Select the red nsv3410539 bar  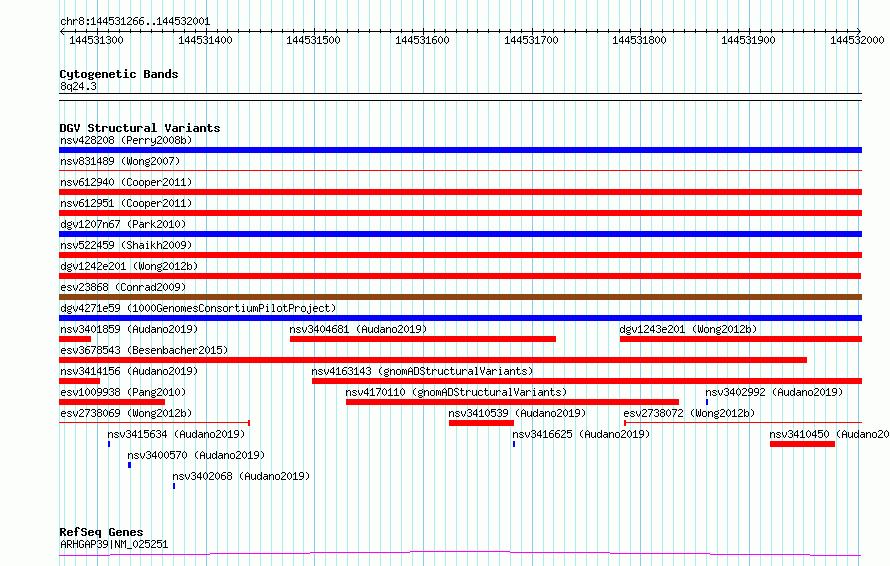click(x=481, y=423)
